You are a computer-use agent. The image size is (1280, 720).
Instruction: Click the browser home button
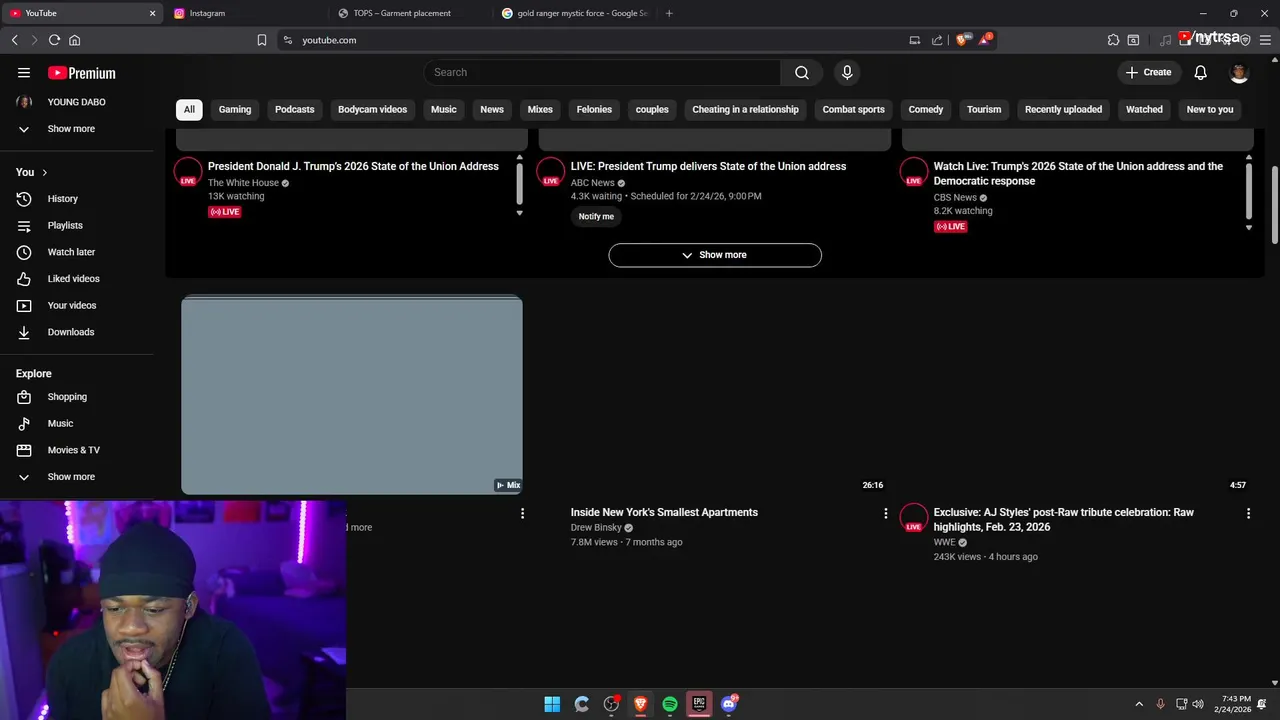[x=74, y=40]
